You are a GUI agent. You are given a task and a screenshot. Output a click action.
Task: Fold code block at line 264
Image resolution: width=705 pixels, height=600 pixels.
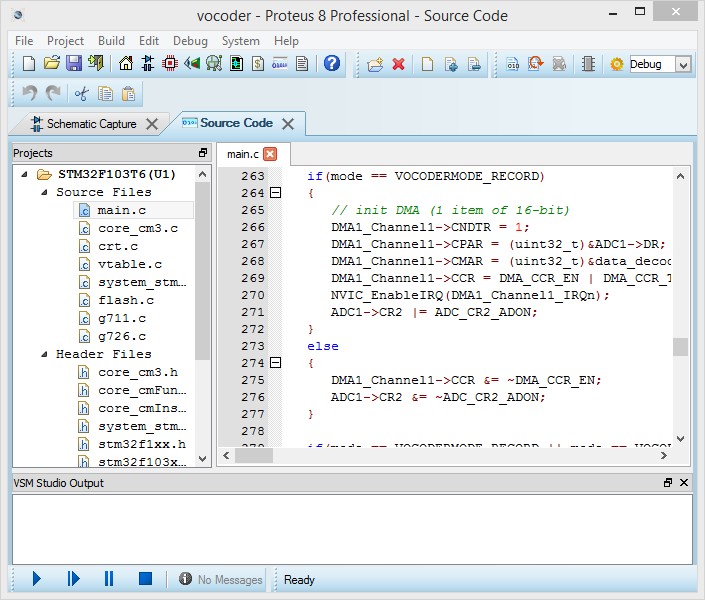tap(276, 193)
